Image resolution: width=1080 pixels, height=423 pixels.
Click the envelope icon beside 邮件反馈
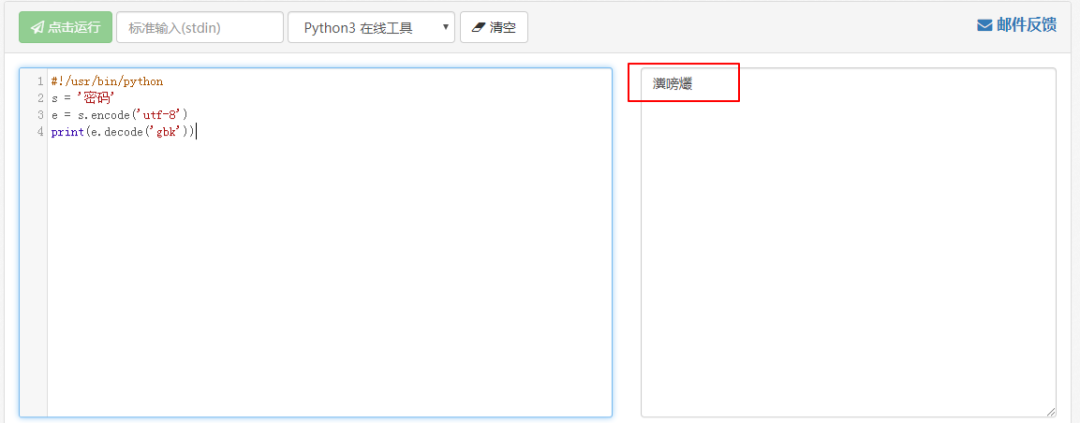tap(984, 25)
